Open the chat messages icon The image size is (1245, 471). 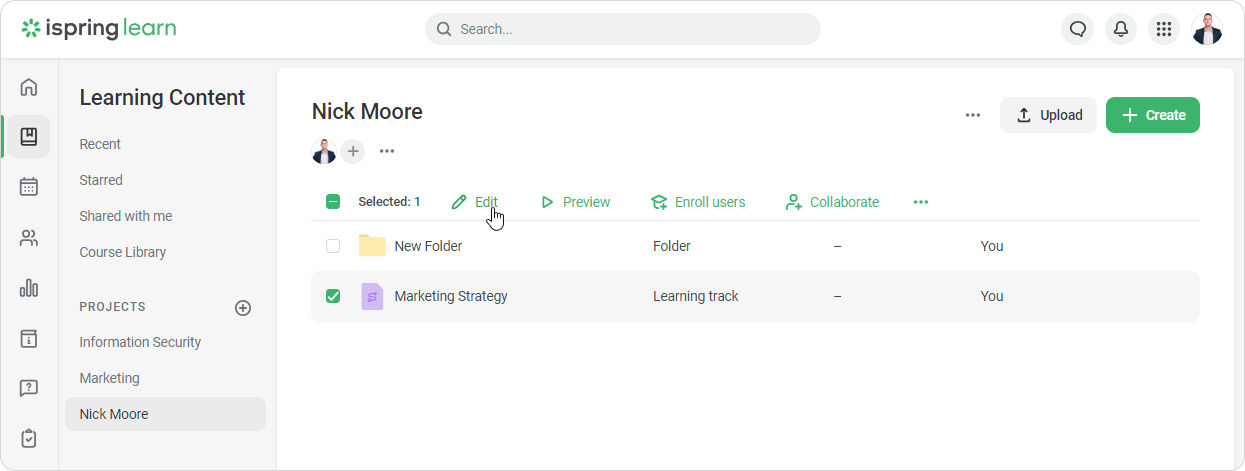(x=1077, y=29)
